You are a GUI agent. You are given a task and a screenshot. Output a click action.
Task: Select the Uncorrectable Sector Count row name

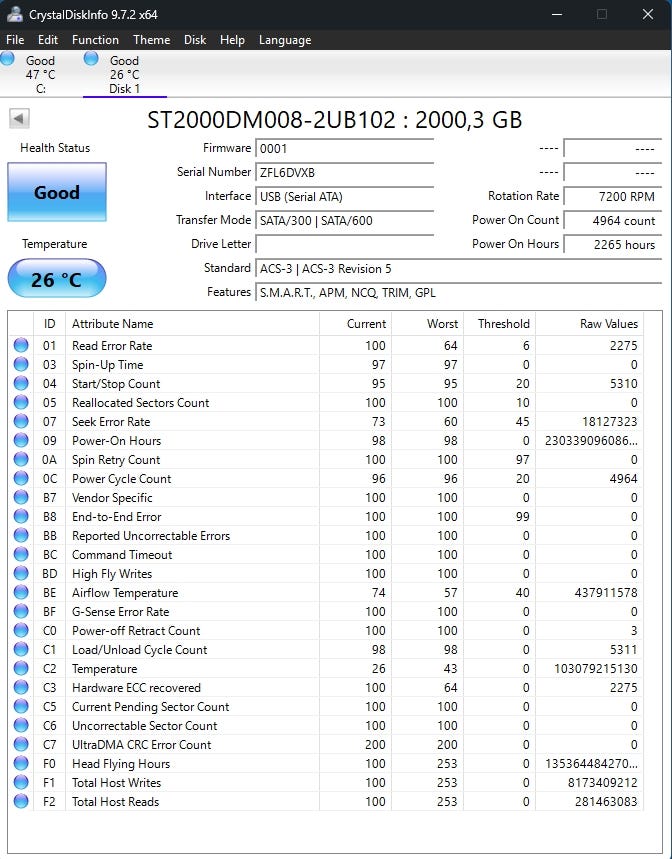tap(145, 725)
